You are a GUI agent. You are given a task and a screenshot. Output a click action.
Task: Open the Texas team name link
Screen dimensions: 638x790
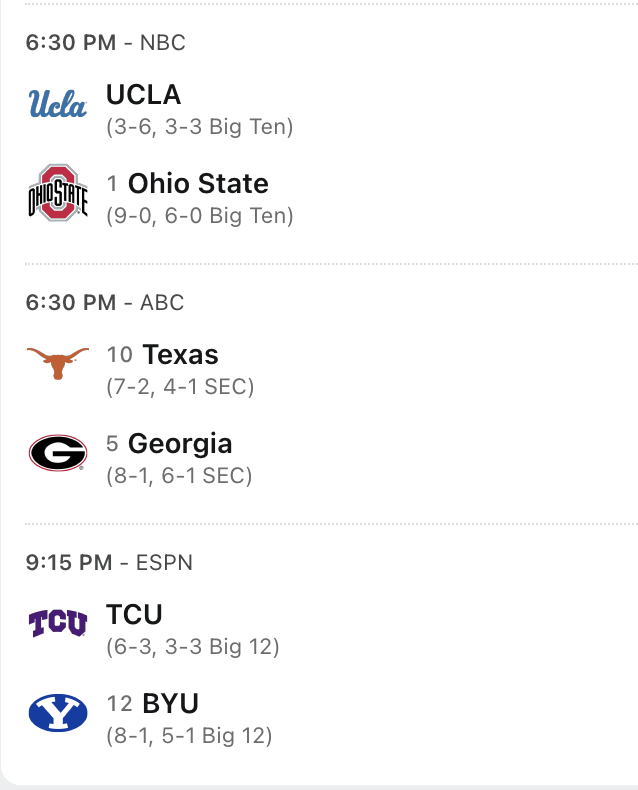(x=180, y=355)
